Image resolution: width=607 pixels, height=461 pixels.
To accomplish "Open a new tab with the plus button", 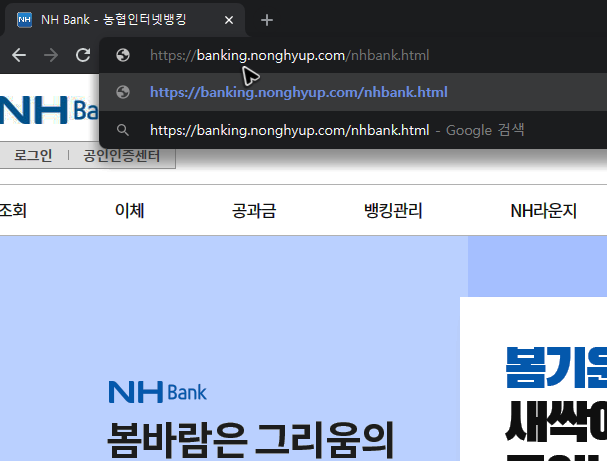I will 267,20.
